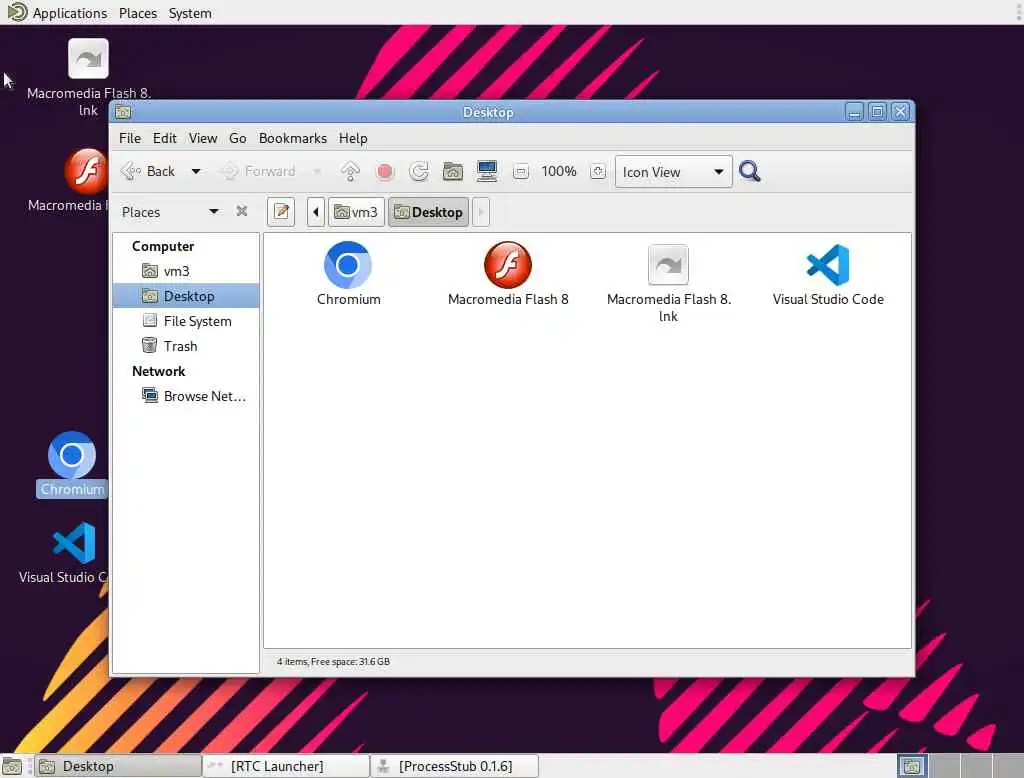The height and width of the screenshot is (778, 1024).
Task: Click the path bar left arrow
Action: click(315, 212)
